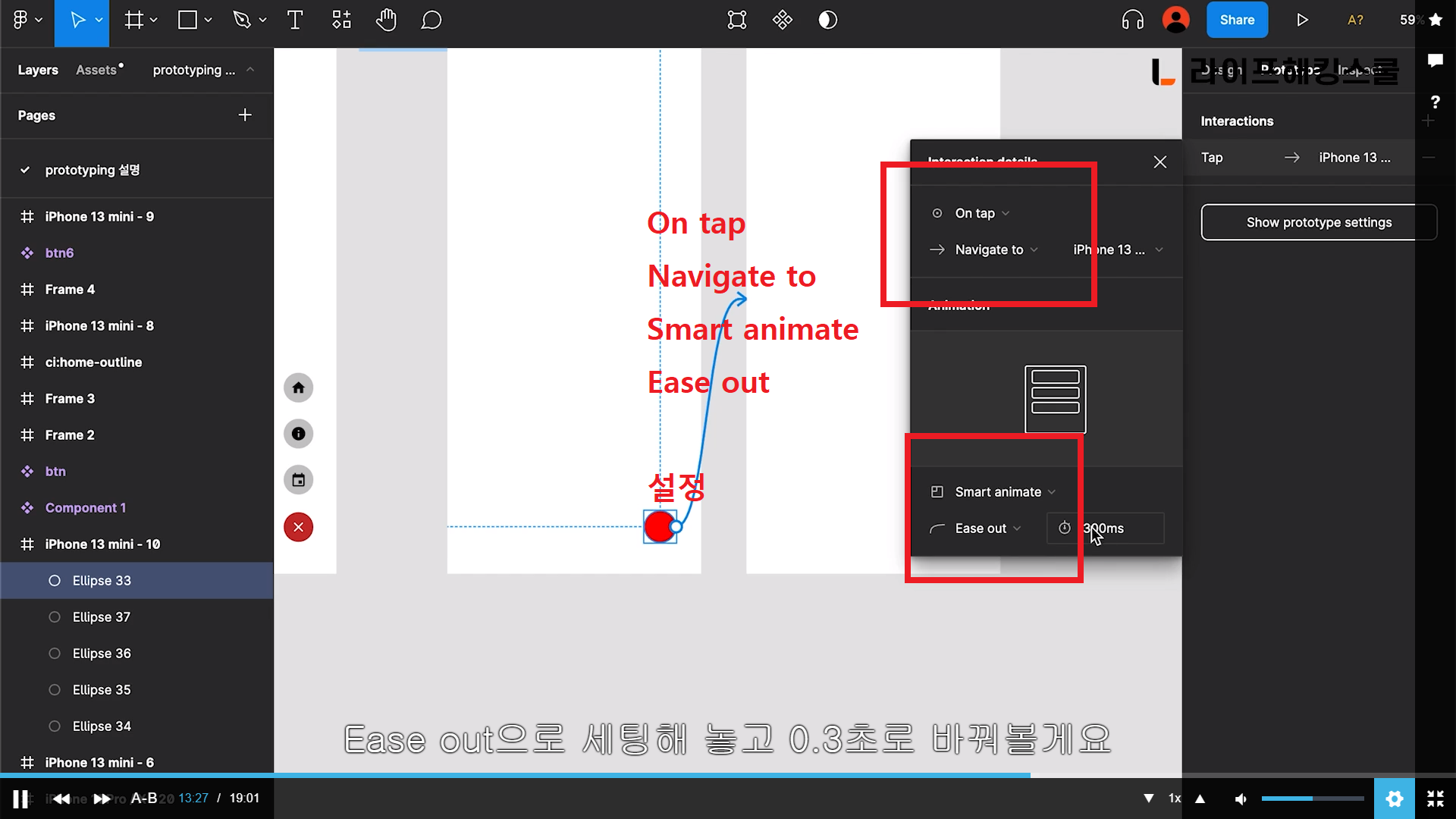
Task: Open the headphones audio icon
Action: pyautogui.click(x=1132, y=20)
